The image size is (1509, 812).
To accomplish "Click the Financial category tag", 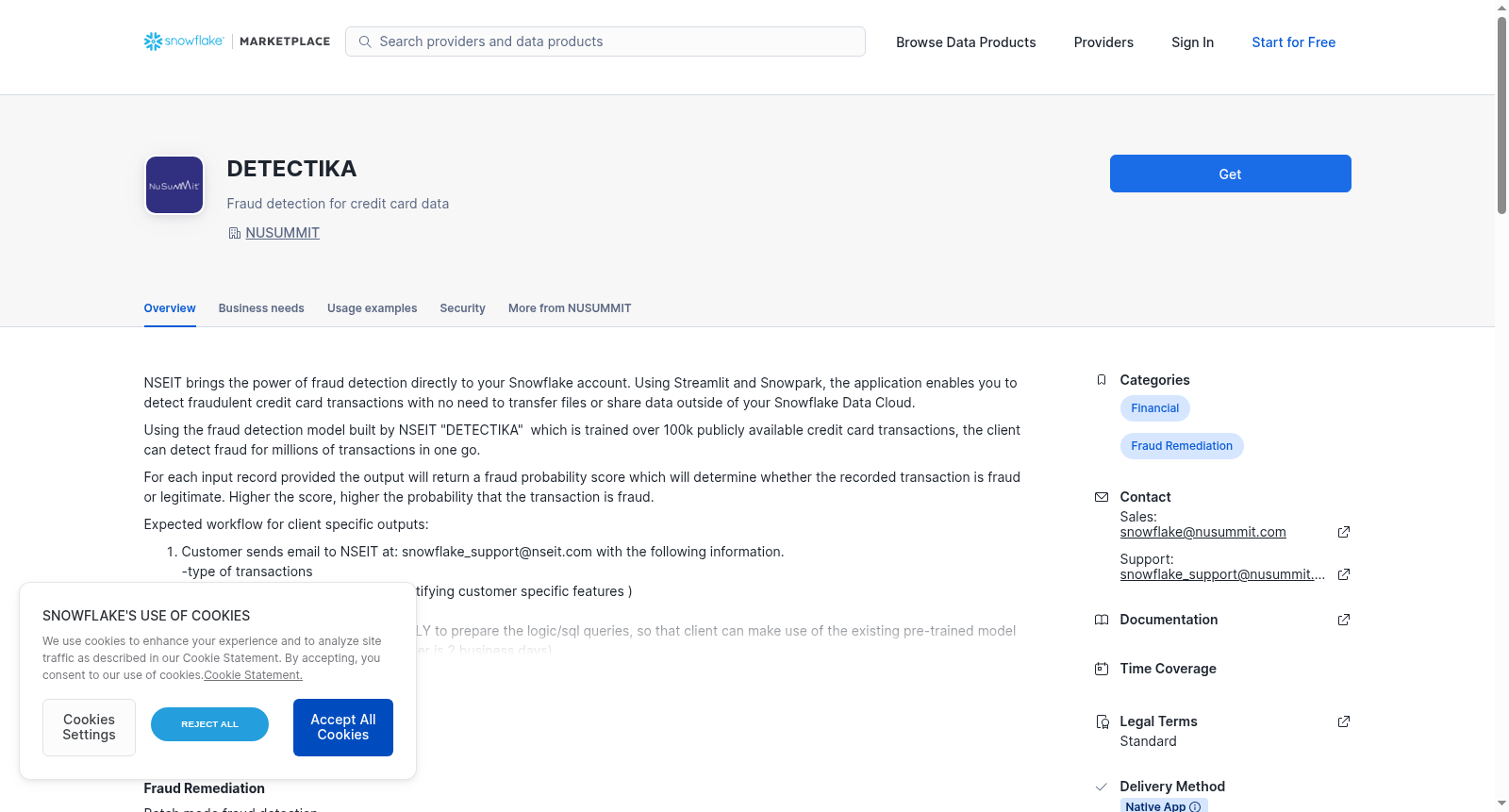I will [x=1154, y=408].
